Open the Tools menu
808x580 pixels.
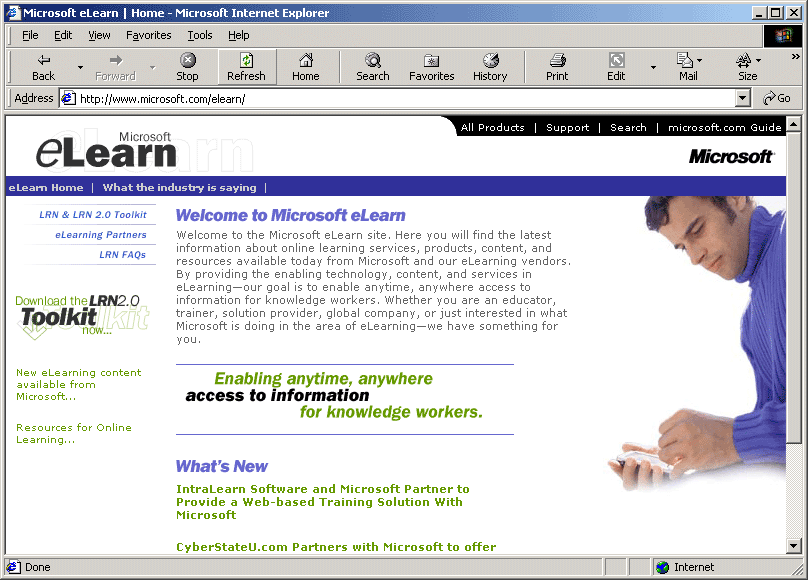(x=200, y=35)
